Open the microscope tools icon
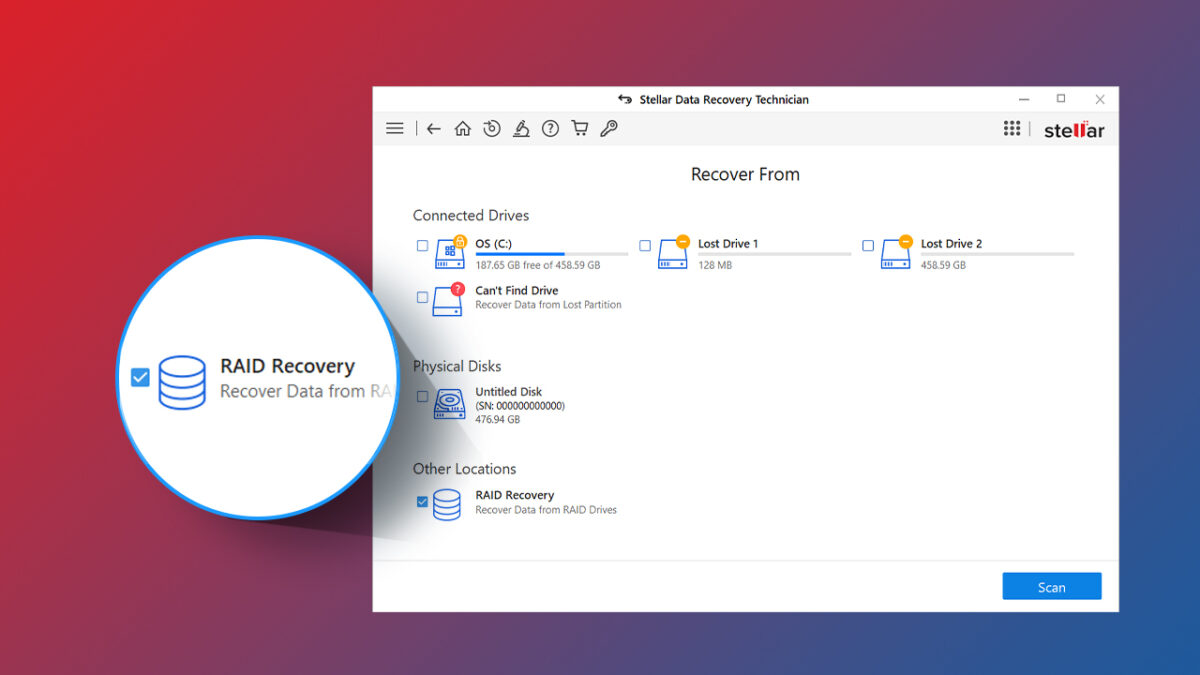This screenshot has height=675, width=1200. pyautogui.click(x=520, y=128)
